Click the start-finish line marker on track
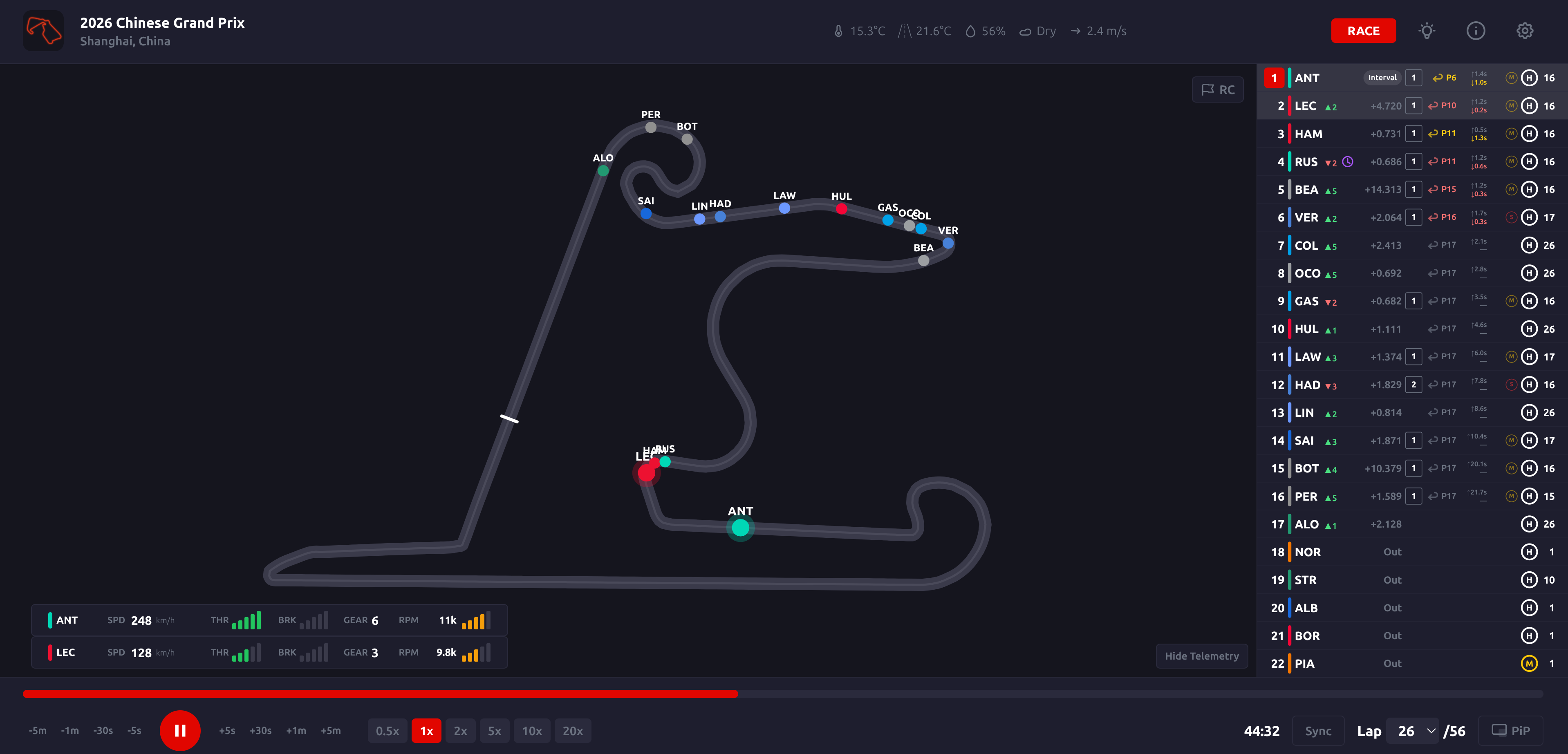The height and width of the screenshot is (754, 1568). 509,419
